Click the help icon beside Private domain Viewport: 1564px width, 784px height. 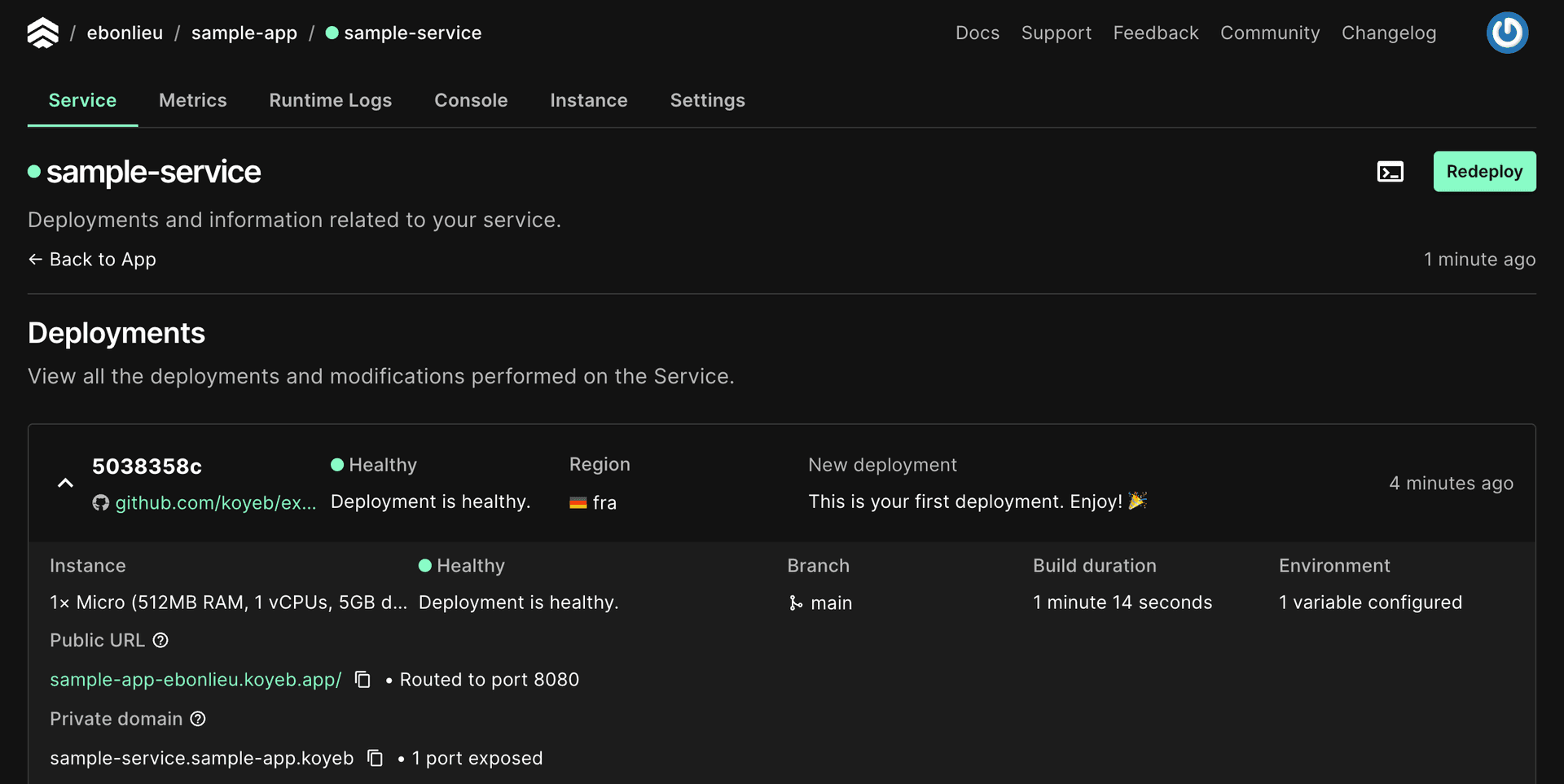pos(198,719)
